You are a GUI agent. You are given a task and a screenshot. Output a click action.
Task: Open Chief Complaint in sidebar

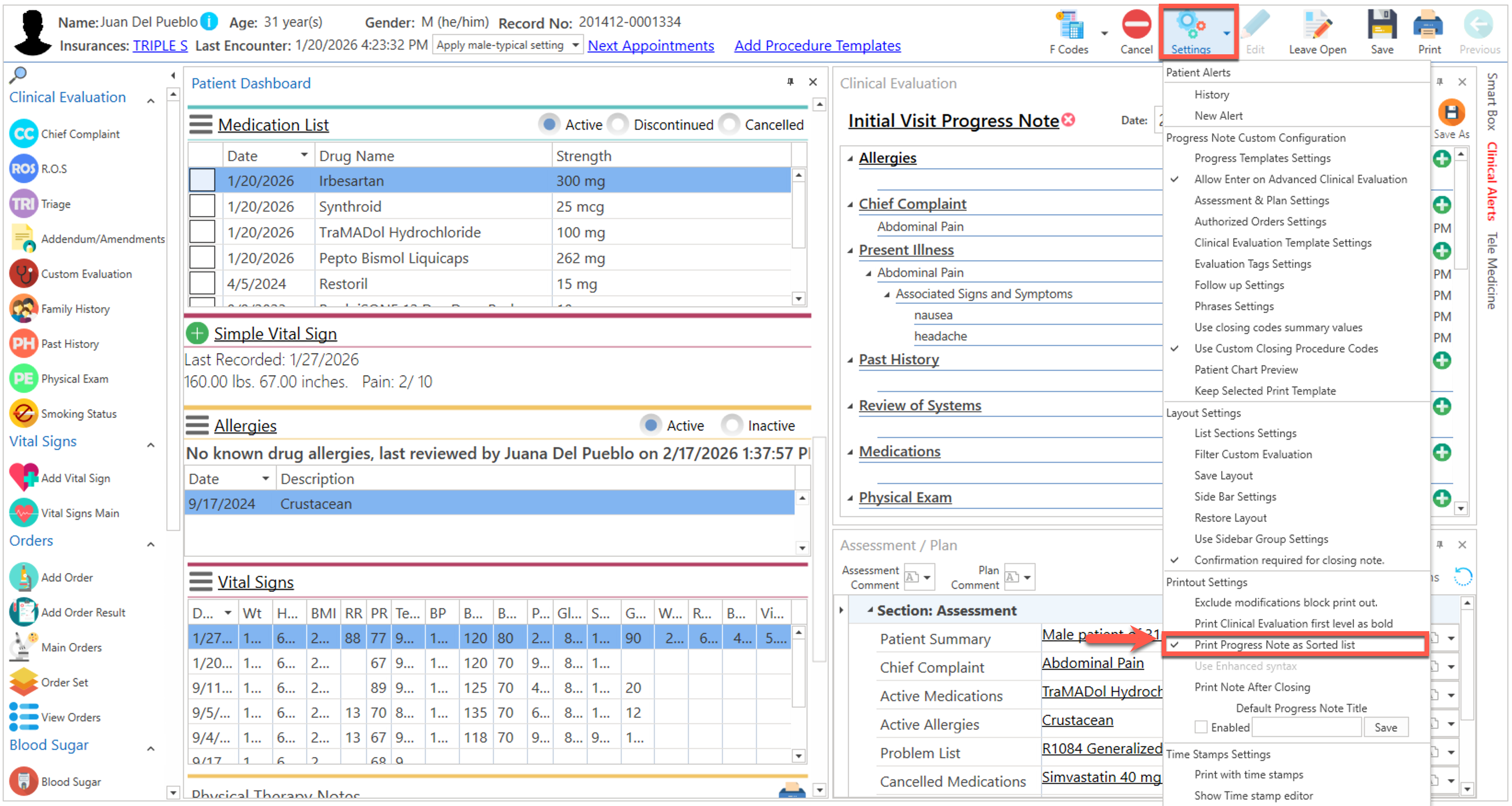[x=80, y=134]
